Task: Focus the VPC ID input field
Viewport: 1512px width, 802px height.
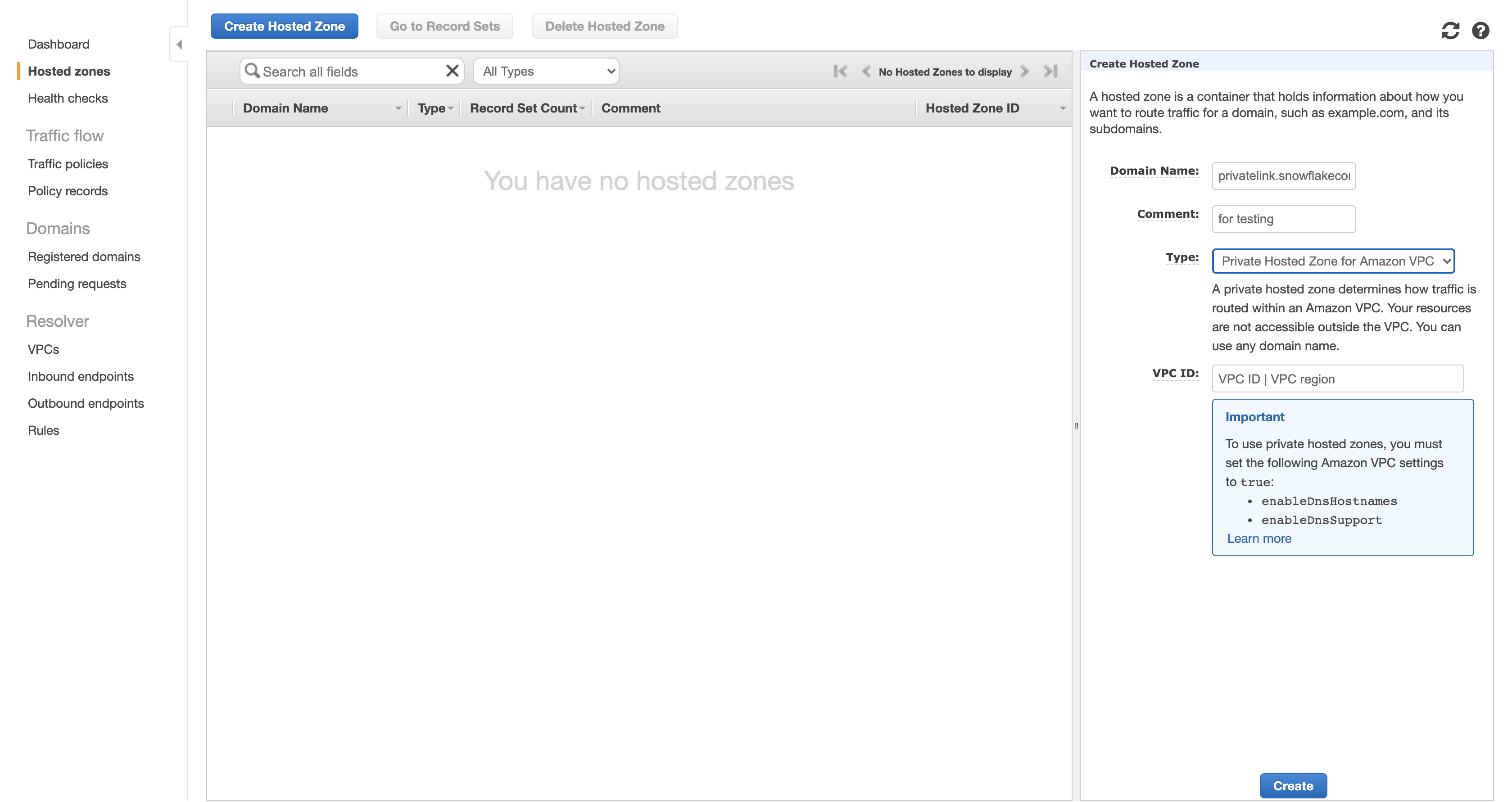Action: coord(1337,379)
